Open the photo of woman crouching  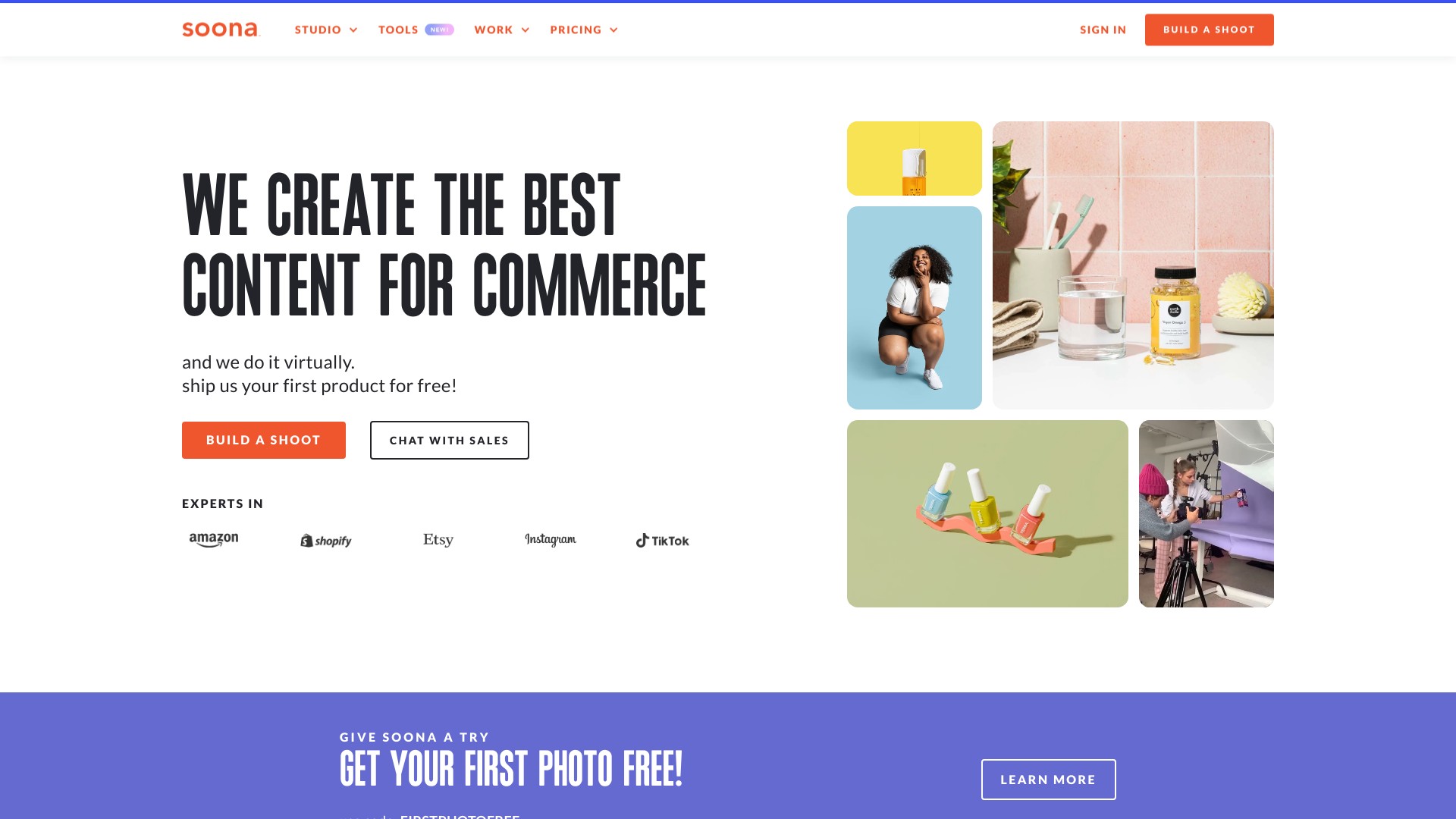(x=915, y=308)
